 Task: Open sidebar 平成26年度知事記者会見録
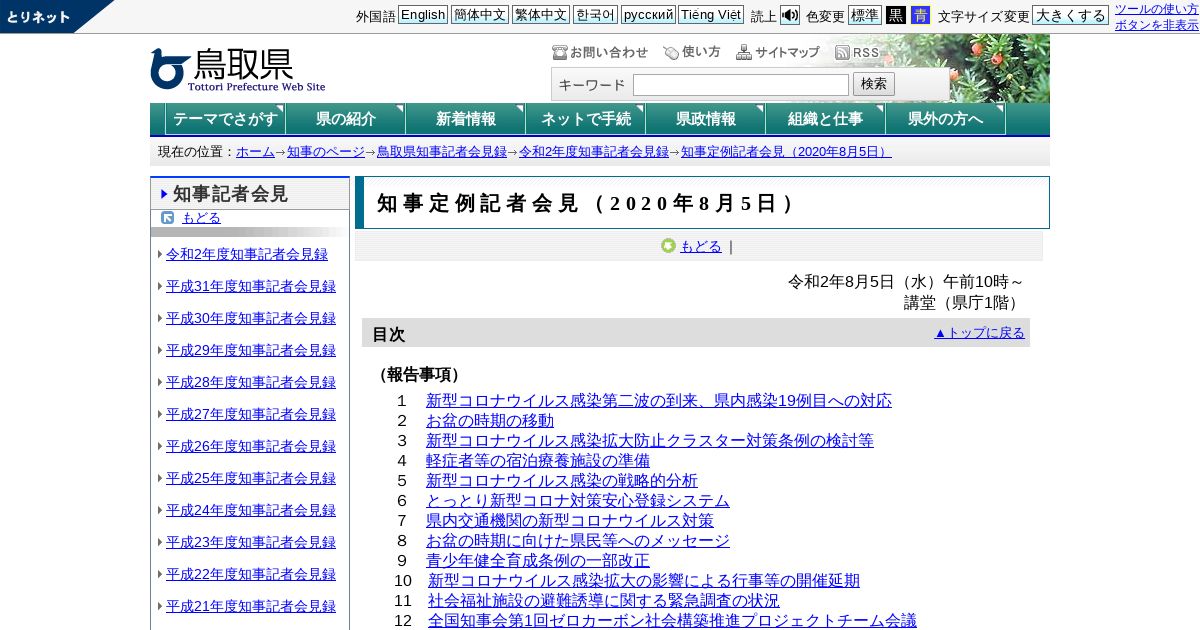(250, 446)
